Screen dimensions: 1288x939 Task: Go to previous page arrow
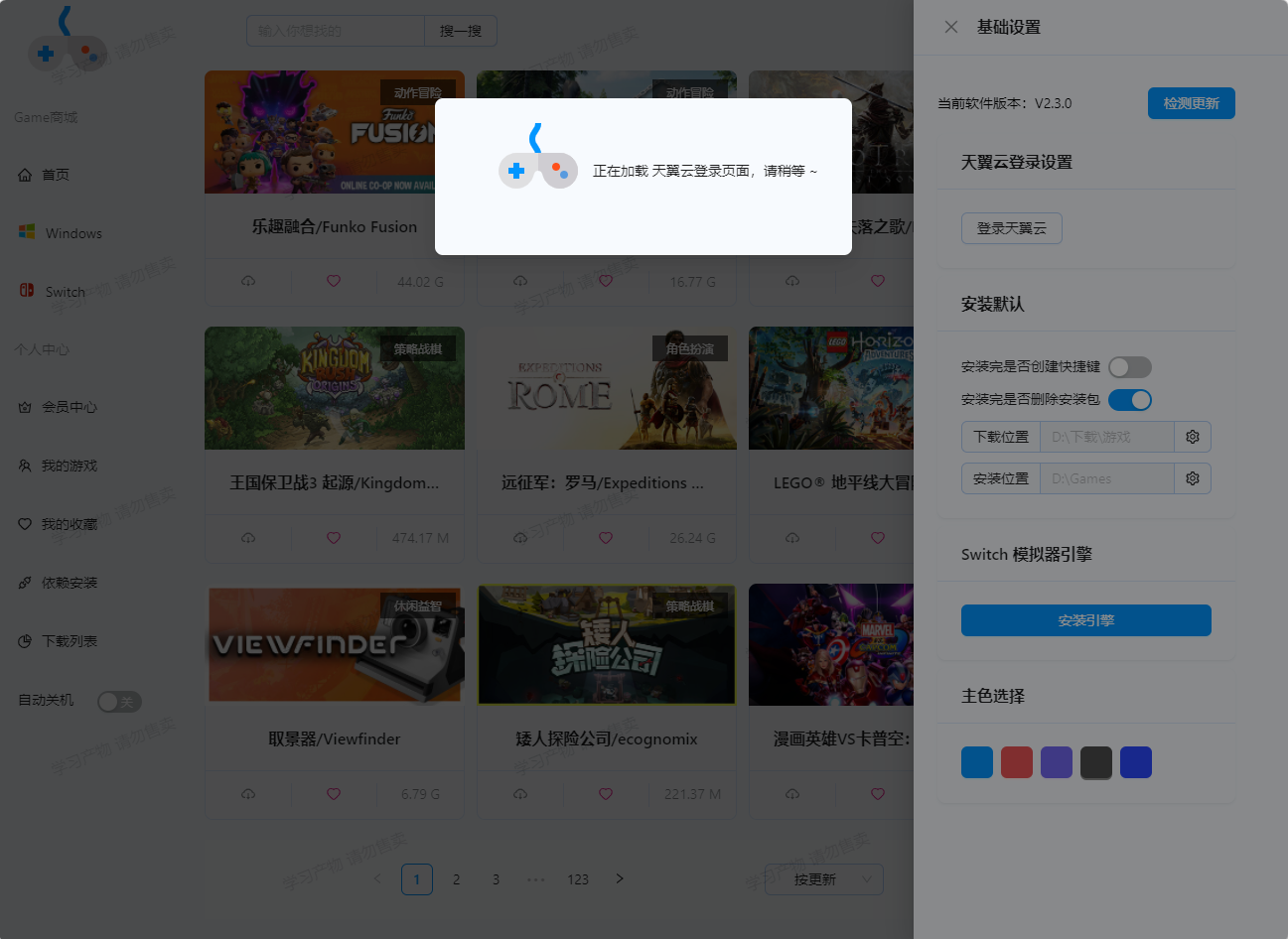tap(377, 878)
